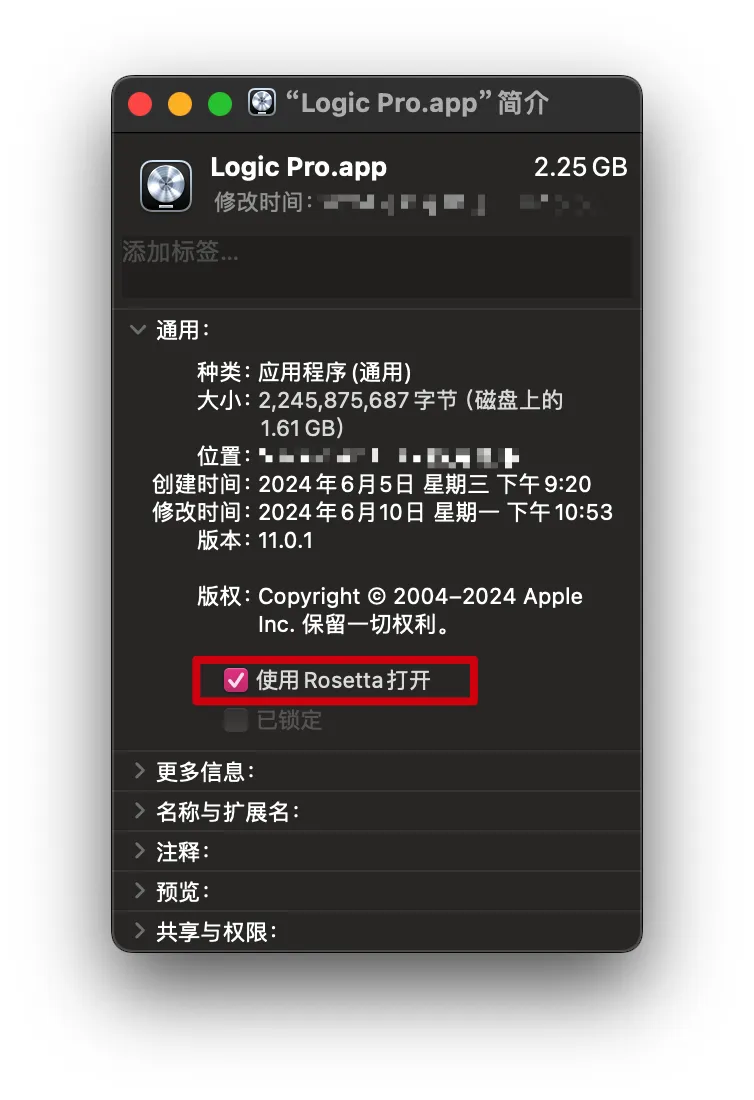Collapse the 通用 section chevron
754x1100 pixels.
138,329
